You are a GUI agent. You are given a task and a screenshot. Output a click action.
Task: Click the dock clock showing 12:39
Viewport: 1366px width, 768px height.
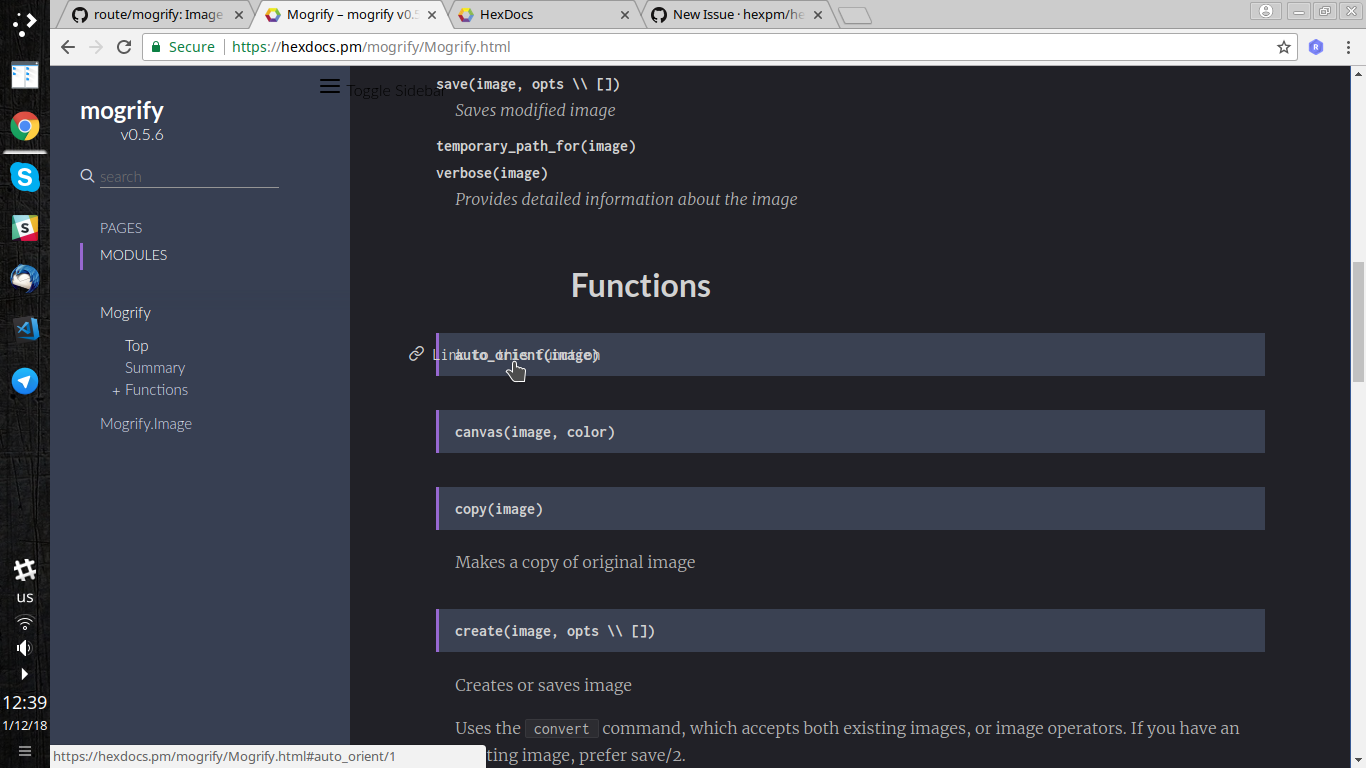25,702
